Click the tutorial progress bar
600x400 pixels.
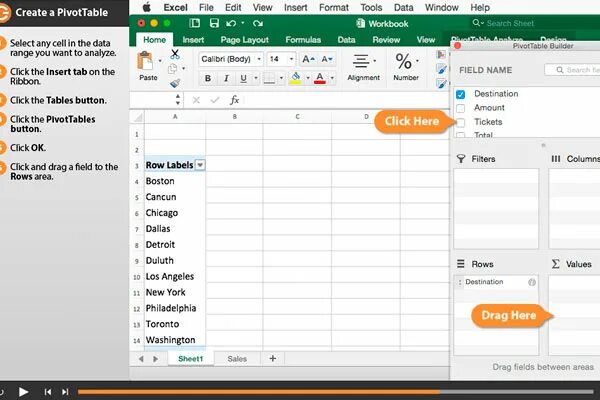pyautogui.click(x=336, y=392)
